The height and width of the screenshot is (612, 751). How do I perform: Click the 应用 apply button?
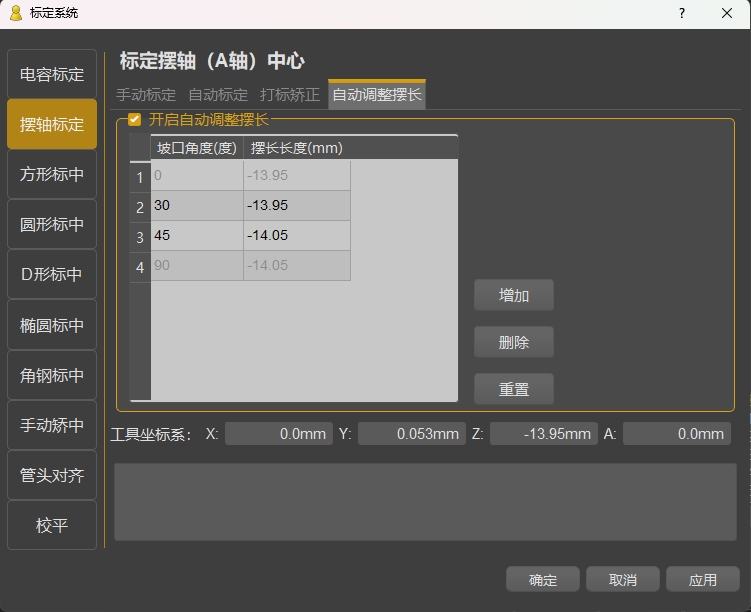[x=703, y=580]
